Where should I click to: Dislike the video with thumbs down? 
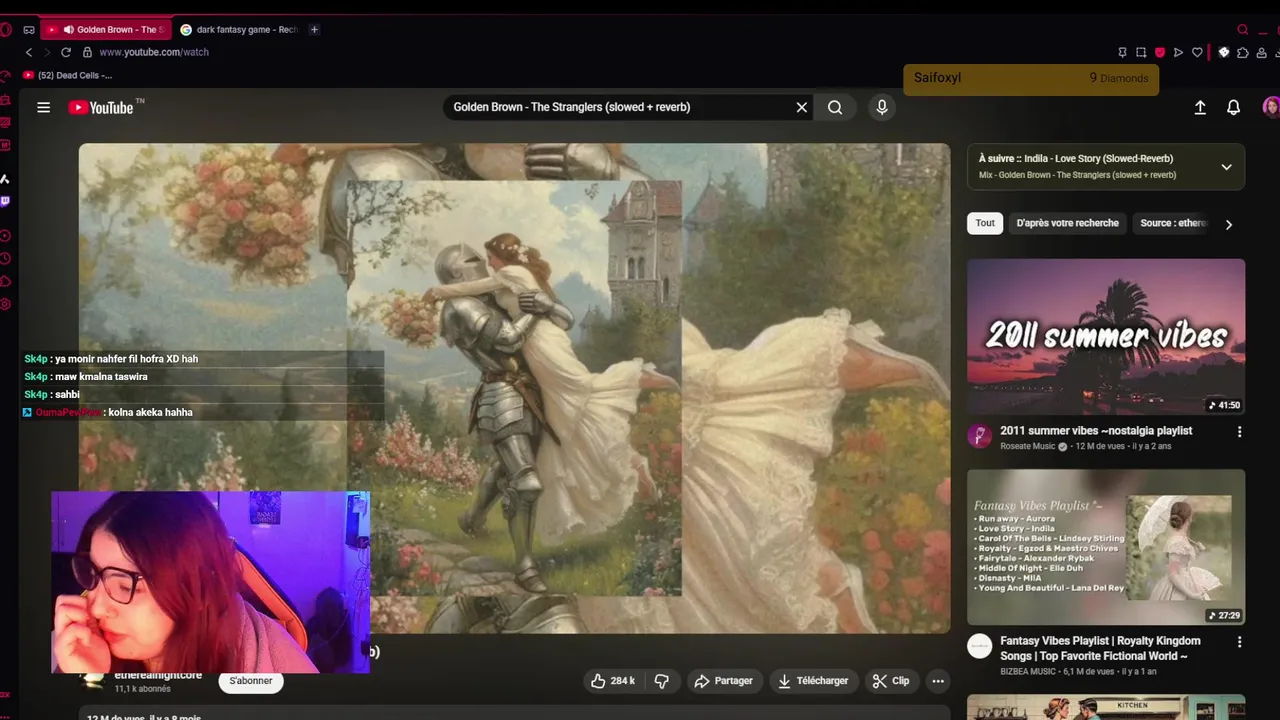click(661, 681)
